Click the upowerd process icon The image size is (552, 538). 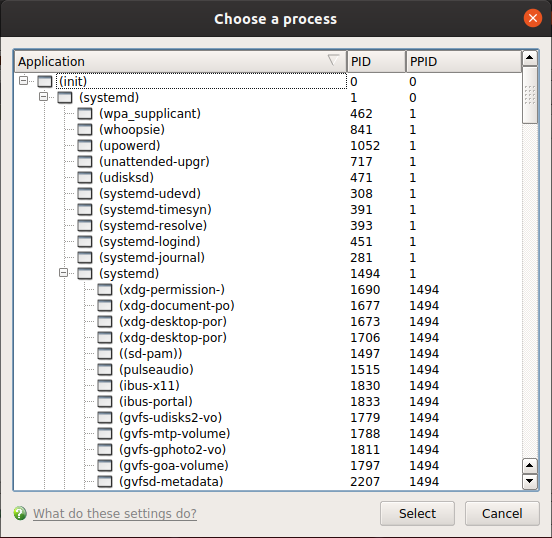click(x=85, y=145)
